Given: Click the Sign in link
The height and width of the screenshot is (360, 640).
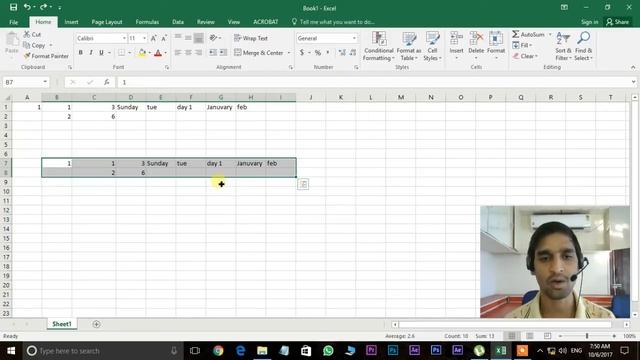Looking at the screenshot, I should point(589,22).
